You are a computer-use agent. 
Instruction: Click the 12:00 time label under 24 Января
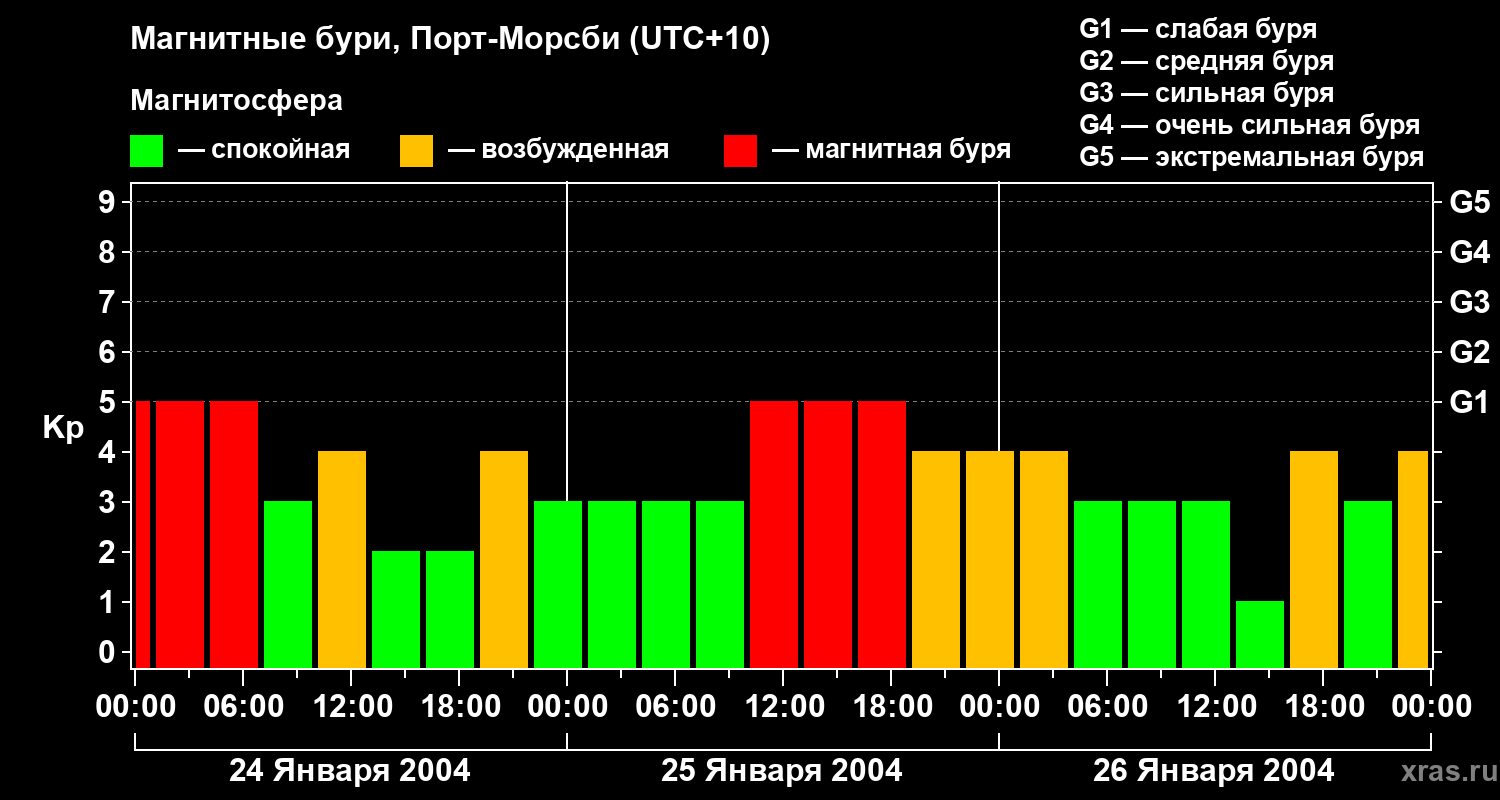click(351, 707)
